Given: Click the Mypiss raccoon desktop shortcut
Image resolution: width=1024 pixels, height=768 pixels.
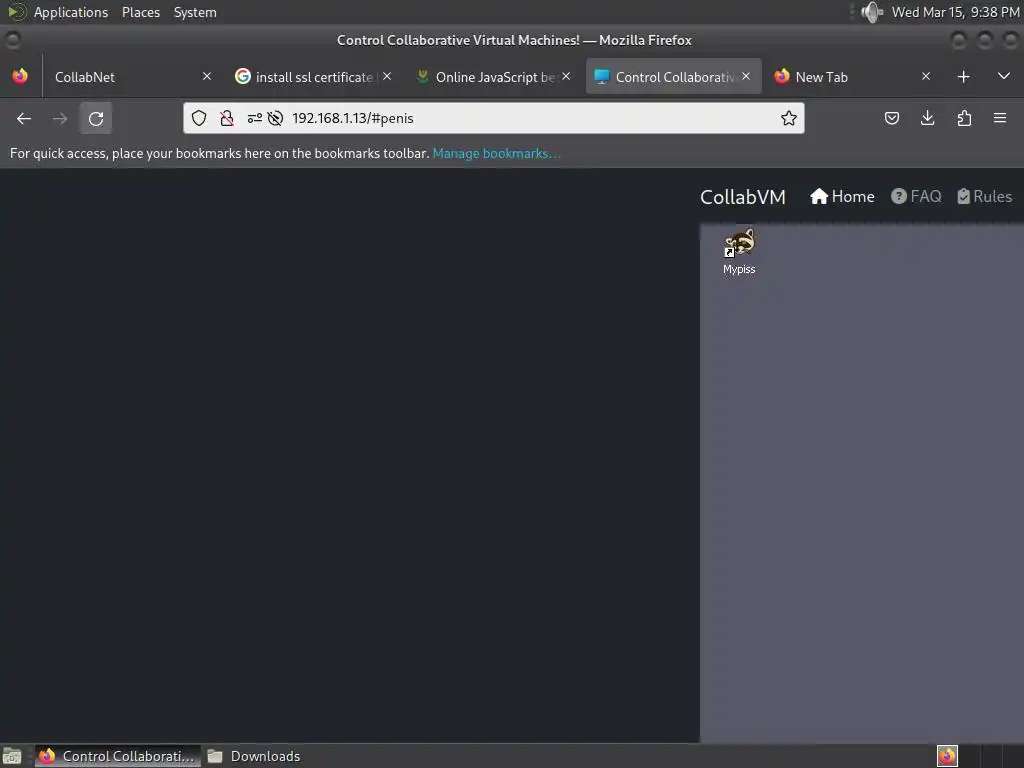Looking at the screenshot, I should tap(739, 251).
